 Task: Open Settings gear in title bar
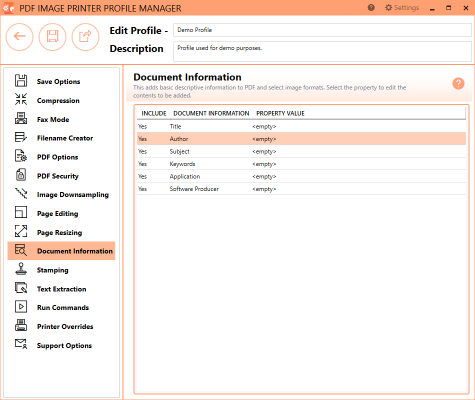[402, 8]
